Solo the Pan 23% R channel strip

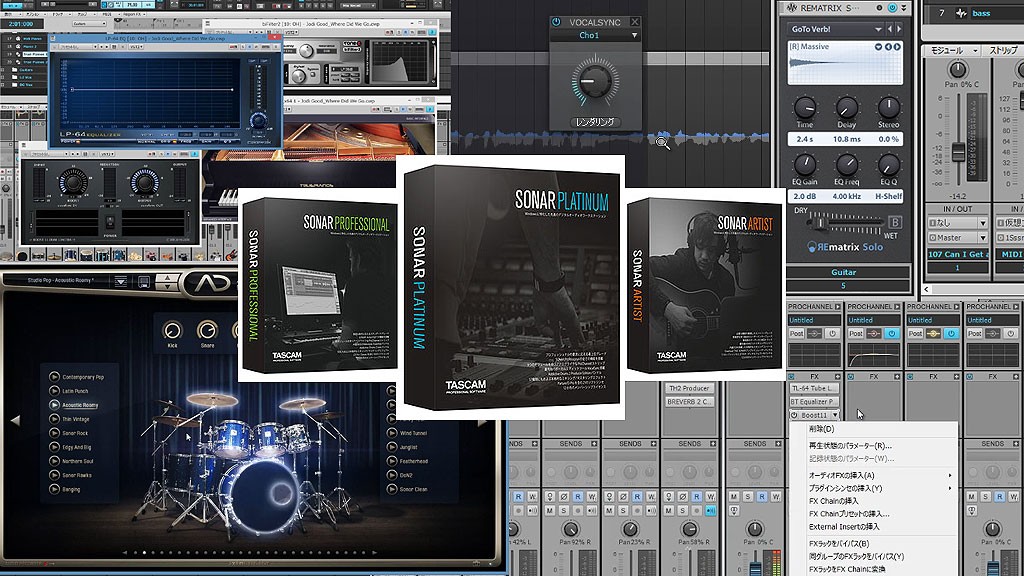pos(623,510)
